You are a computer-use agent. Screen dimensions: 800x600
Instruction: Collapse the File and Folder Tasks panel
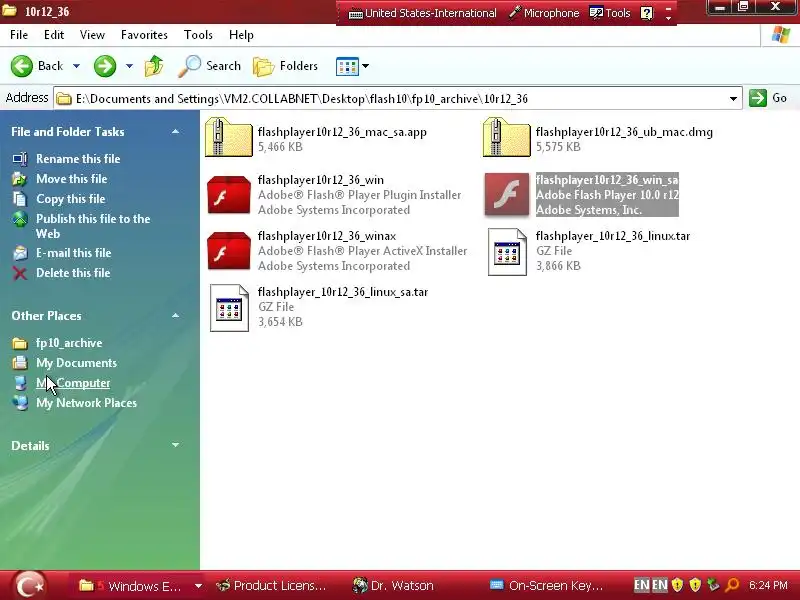[176, 132]
